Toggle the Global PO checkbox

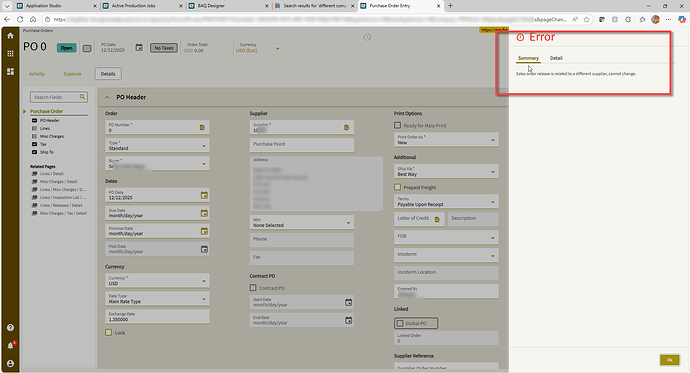pos(400,323)
